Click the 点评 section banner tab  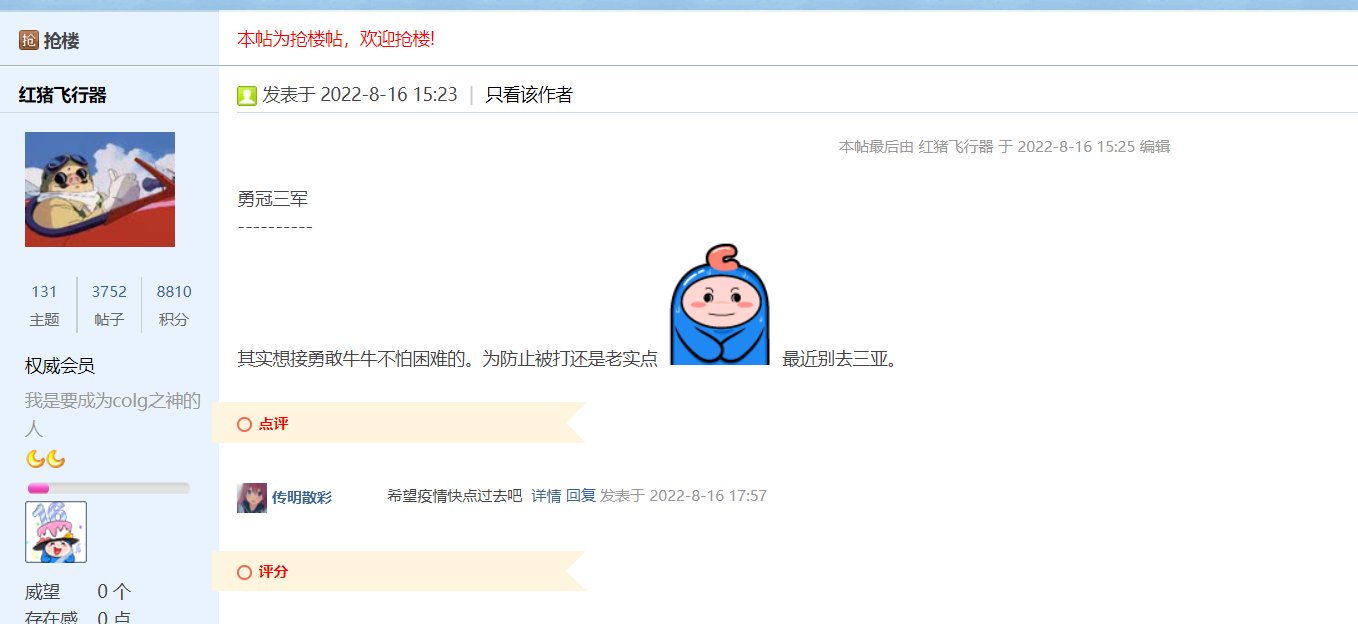[399, 423]
